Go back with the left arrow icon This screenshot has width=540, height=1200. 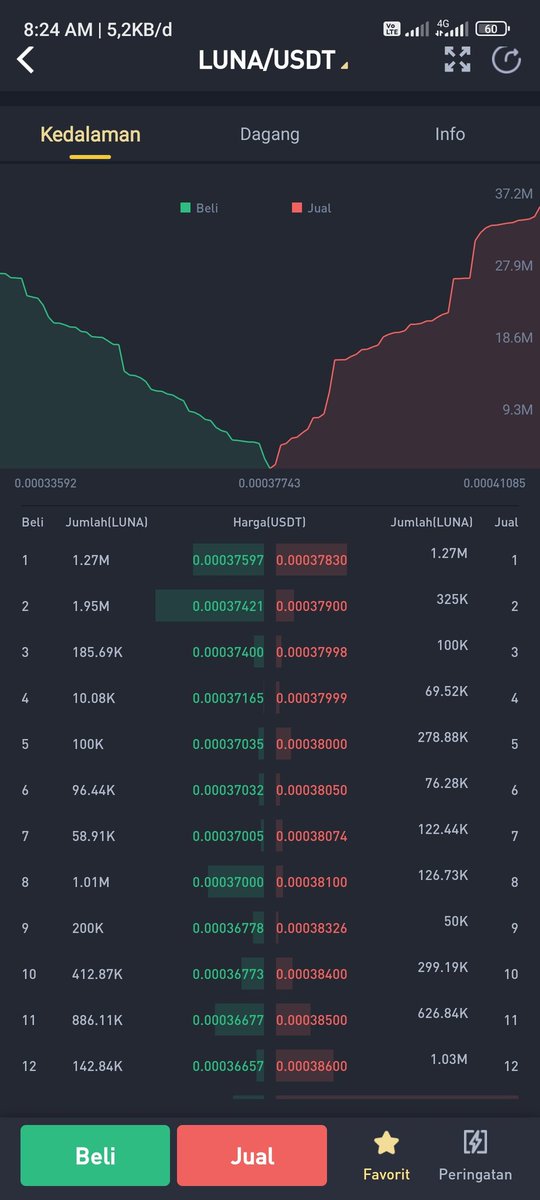pyautogui.click(x=26, y=59)
